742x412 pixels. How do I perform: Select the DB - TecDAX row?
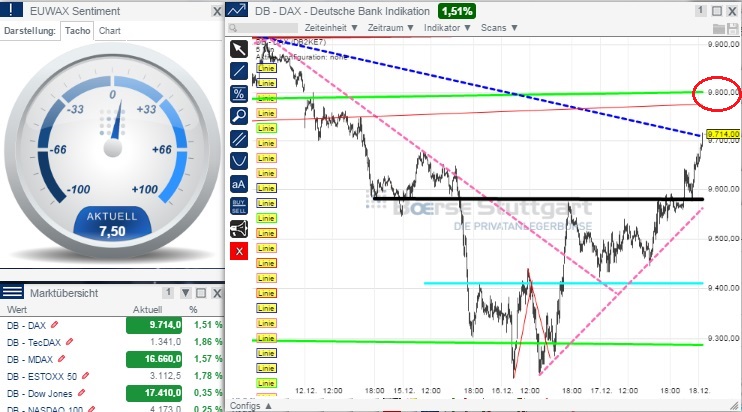112,342
